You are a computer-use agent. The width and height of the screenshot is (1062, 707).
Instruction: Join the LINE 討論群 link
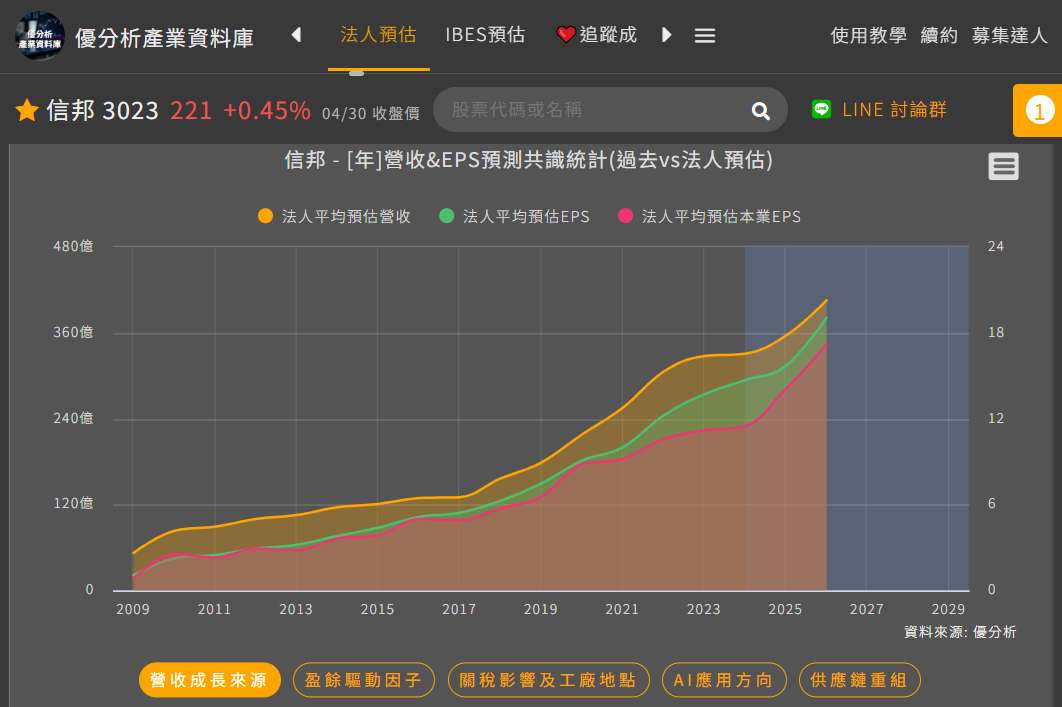pyautogui.click(x=894, y=110)
